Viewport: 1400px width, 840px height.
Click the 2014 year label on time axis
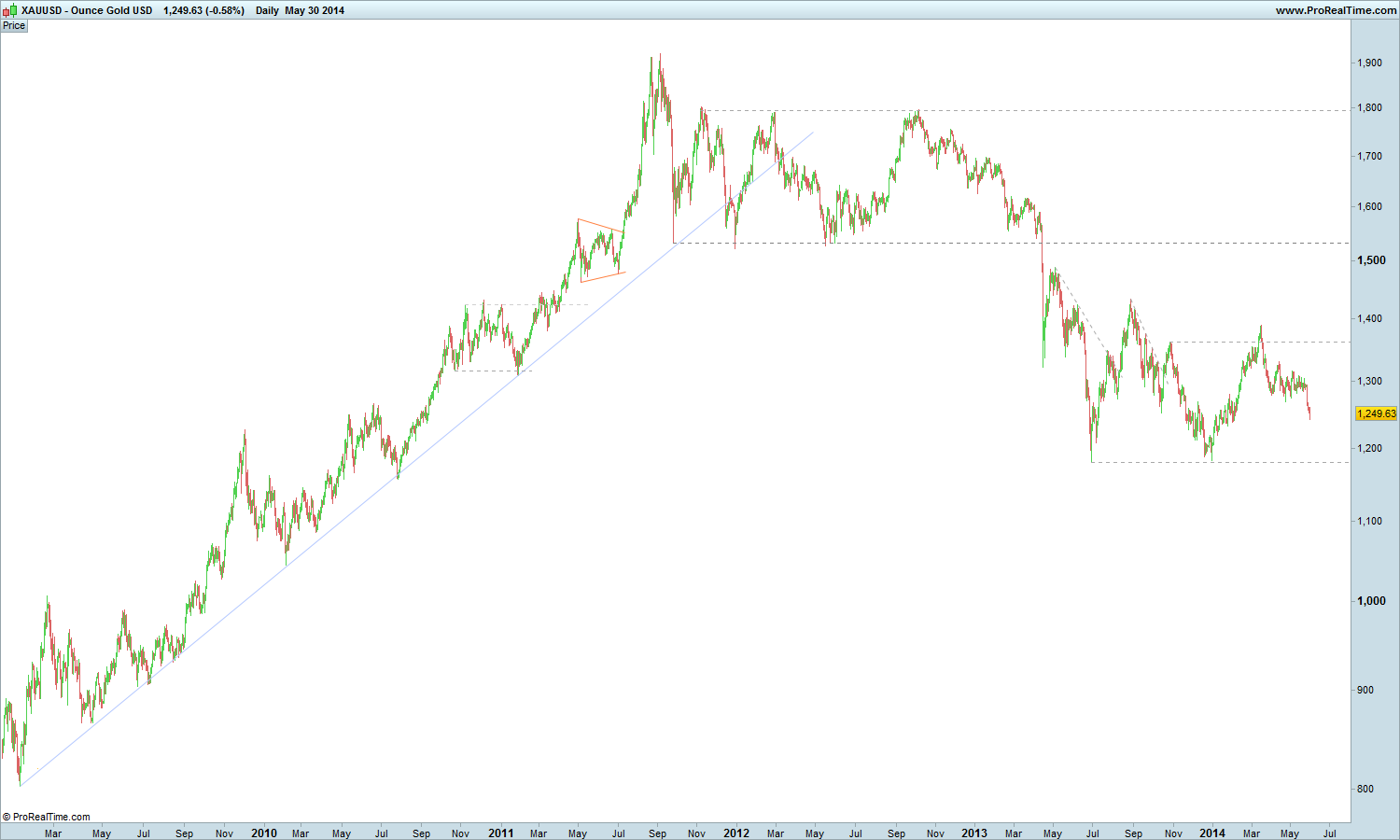click(x=1211, y=833)
